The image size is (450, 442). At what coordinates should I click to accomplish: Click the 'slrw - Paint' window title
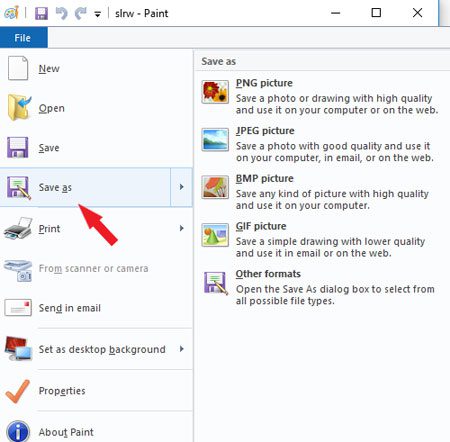(x=141, y=14)
